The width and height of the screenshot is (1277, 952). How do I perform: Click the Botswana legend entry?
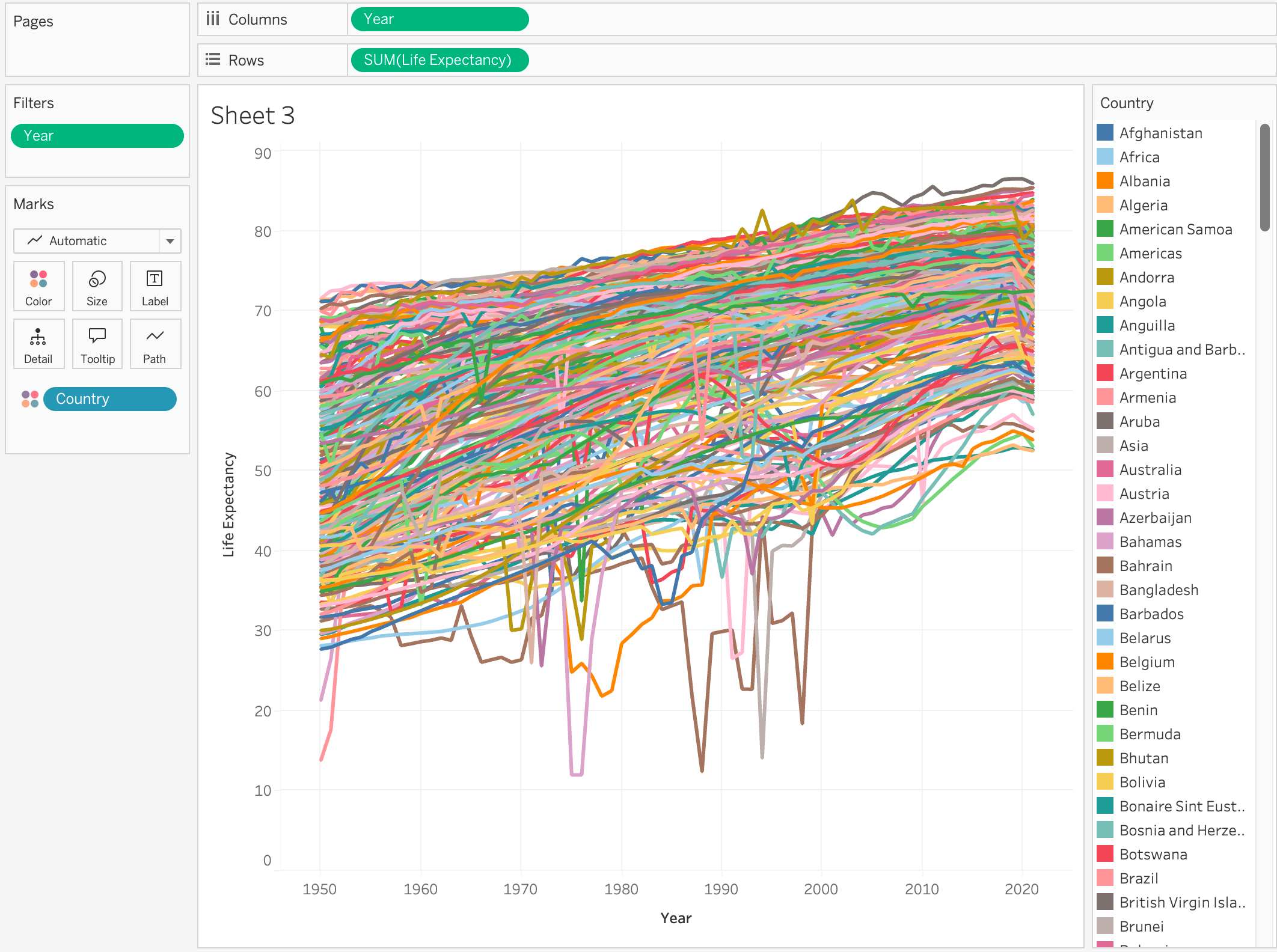[x=1153, y=854]
